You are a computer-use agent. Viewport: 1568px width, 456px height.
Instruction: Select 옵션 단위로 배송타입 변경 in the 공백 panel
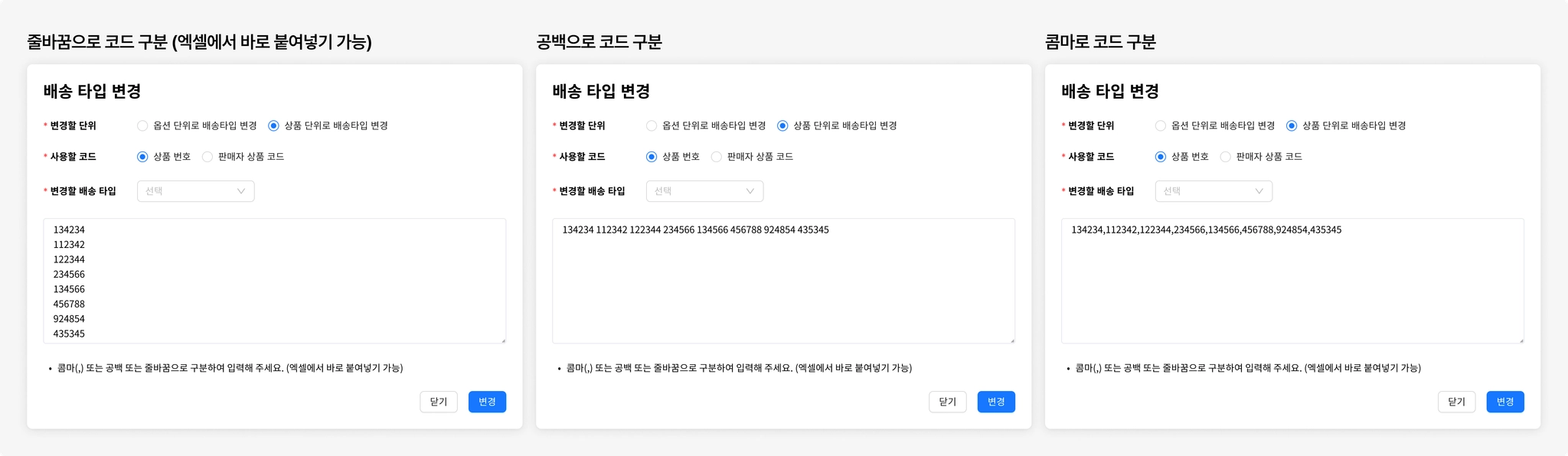(x=652, y=126)
